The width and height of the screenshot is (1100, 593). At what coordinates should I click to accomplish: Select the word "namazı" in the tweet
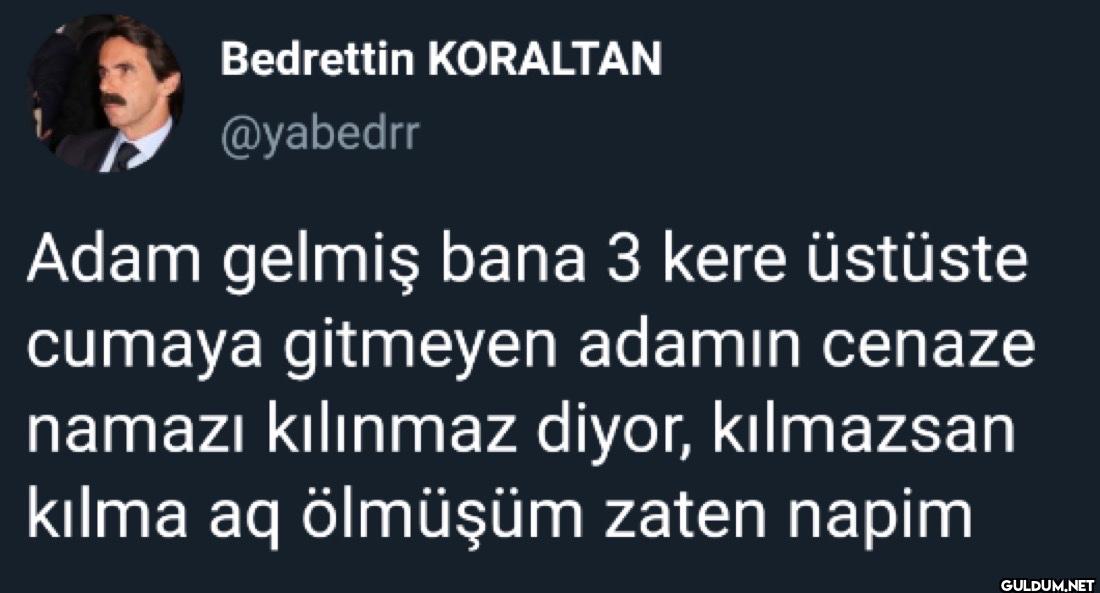coord(137,433)
